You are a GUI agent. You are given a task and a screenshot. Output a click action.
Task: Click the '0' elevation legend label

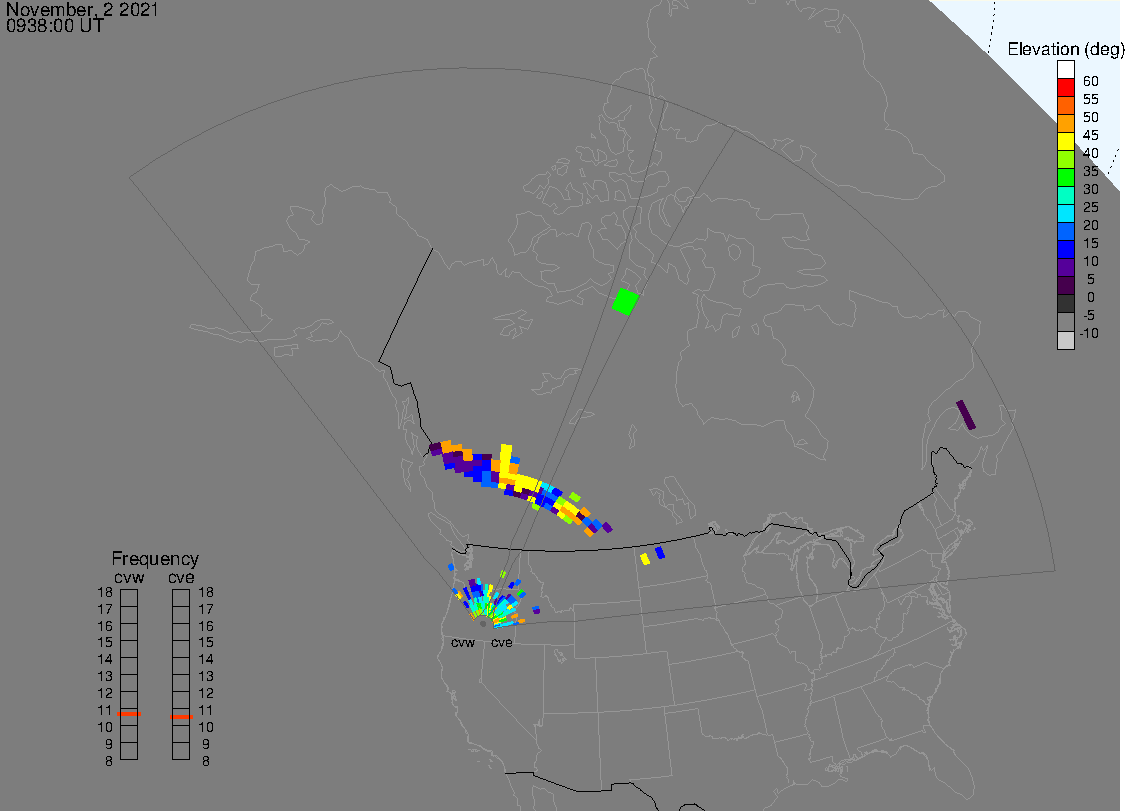[x=1091, y=297]
